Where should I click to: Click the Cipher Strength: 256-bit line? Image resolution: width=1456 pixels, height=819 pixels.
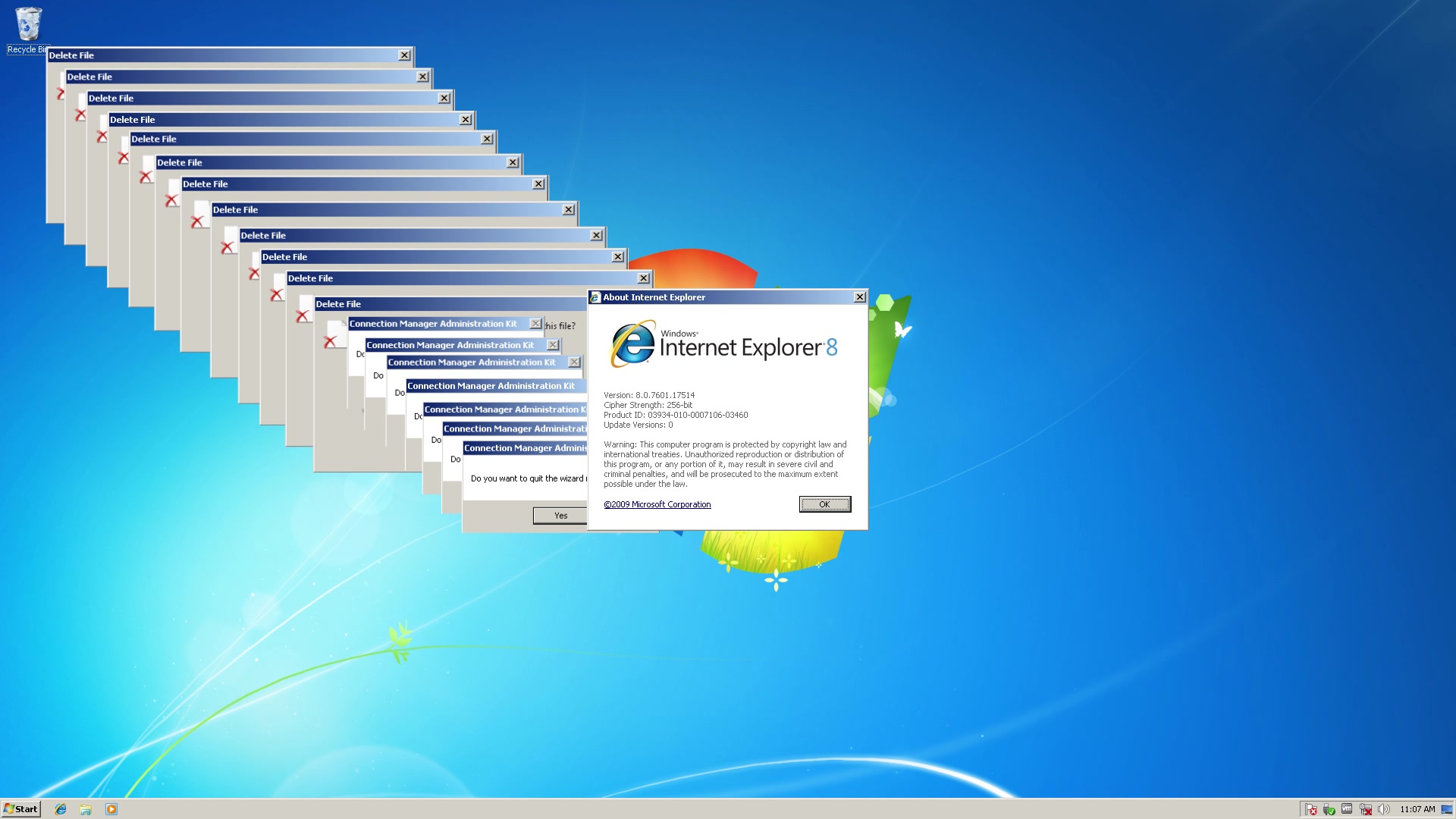point(648,405)
